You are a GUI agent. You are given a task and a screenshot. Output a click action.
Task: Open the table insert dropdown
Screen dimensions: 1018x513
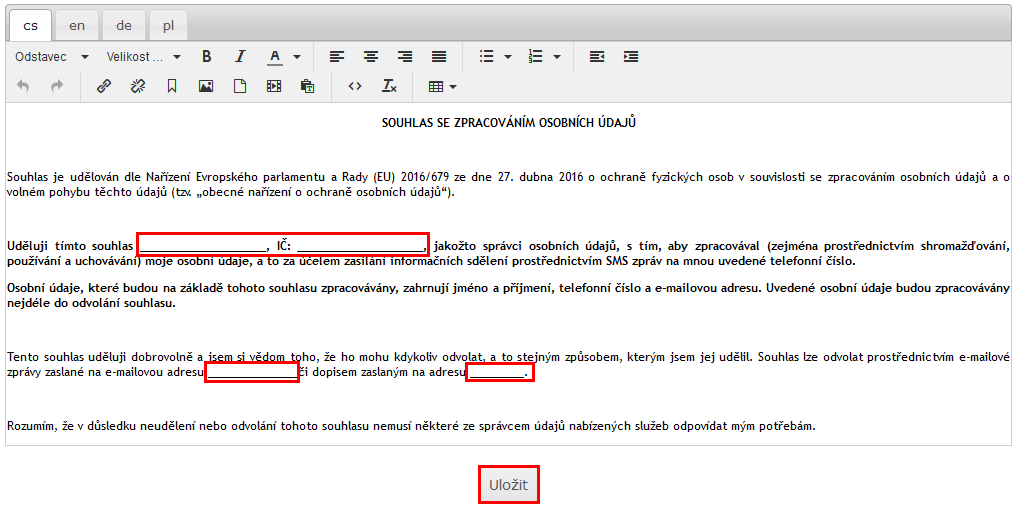coord(442,87)
